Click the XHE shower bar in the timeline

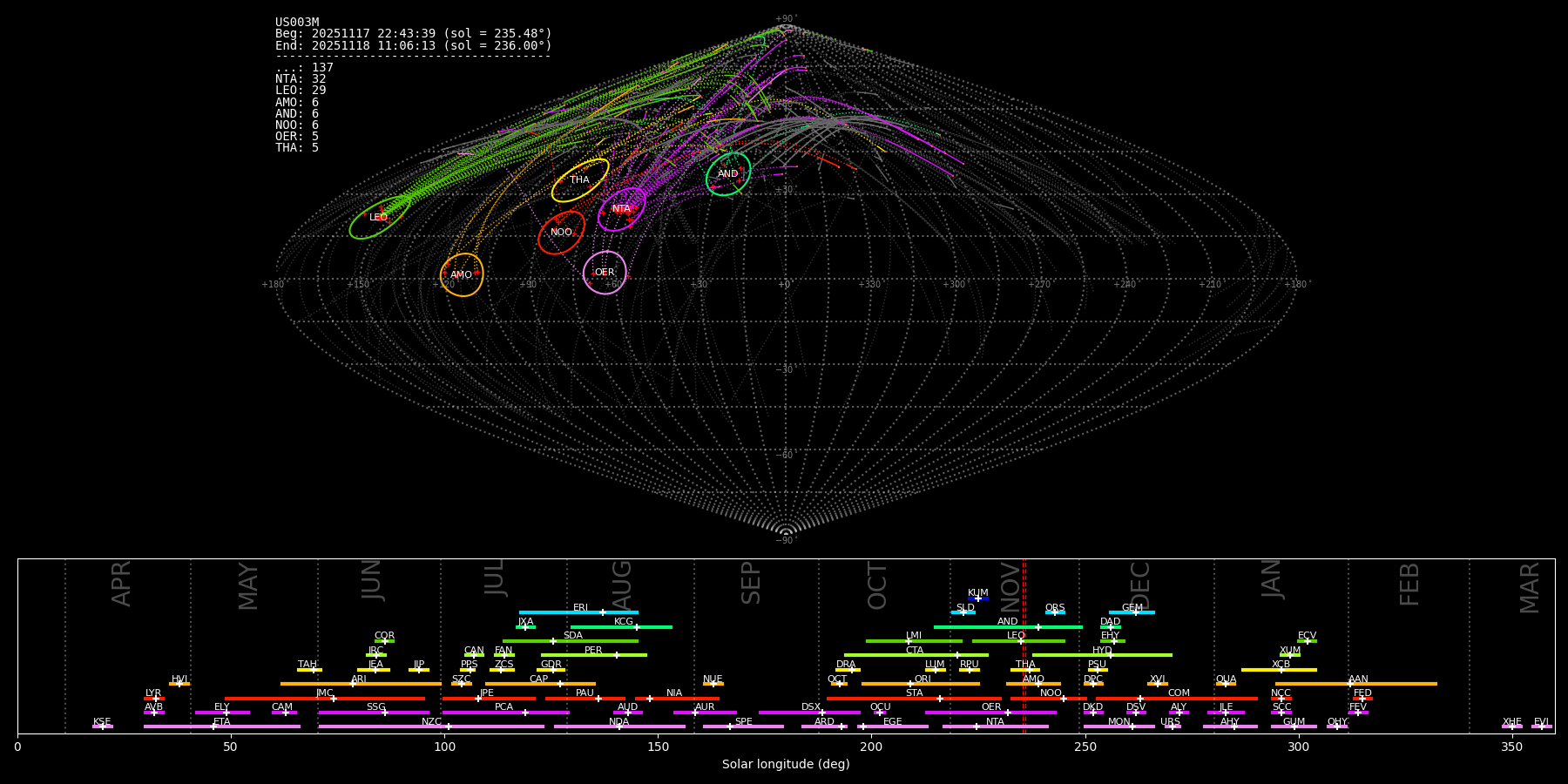click(1512, 727)
